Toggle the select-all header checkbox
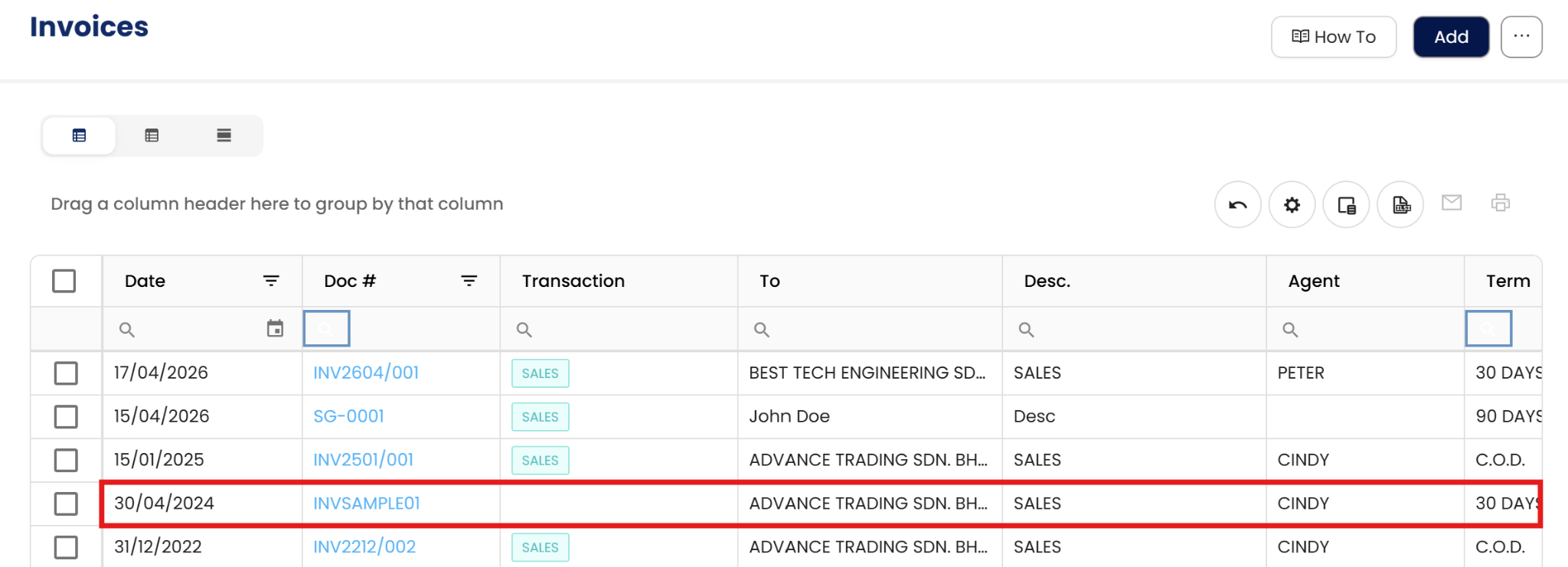 tap(64, 281)
